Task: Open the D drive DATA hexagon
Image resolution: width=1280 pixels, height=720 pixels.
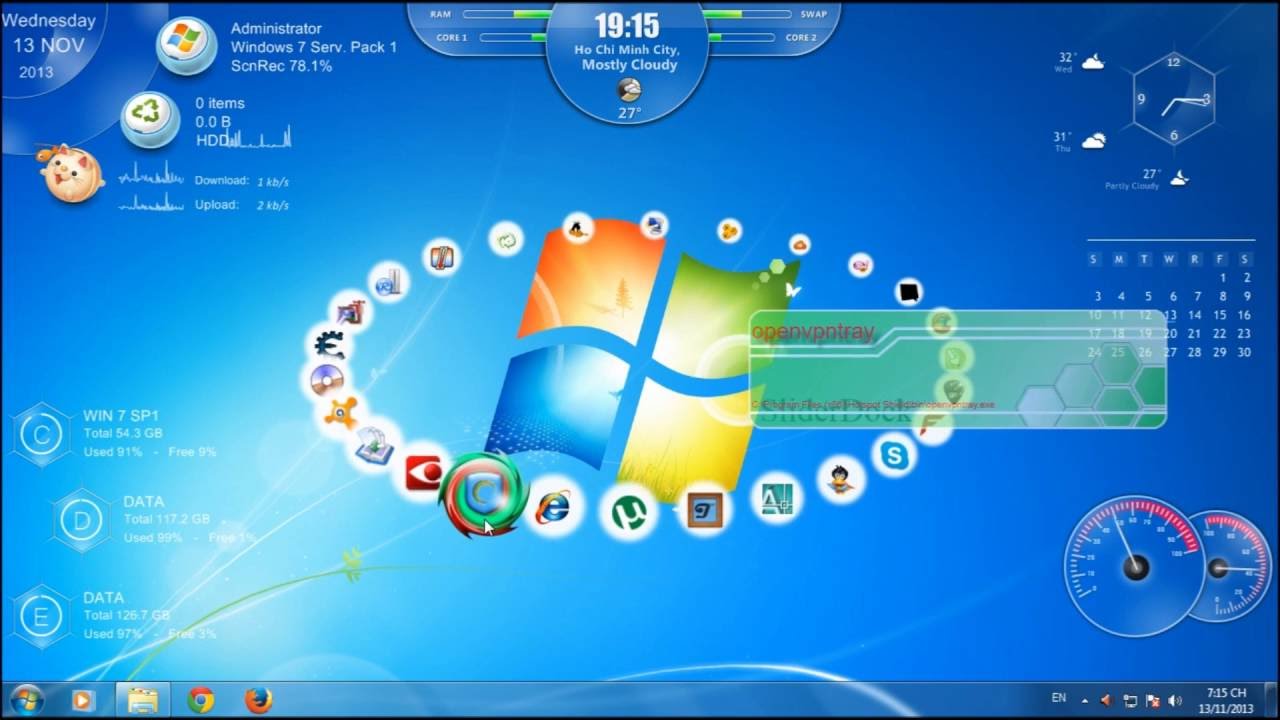Action: [81, 520]
